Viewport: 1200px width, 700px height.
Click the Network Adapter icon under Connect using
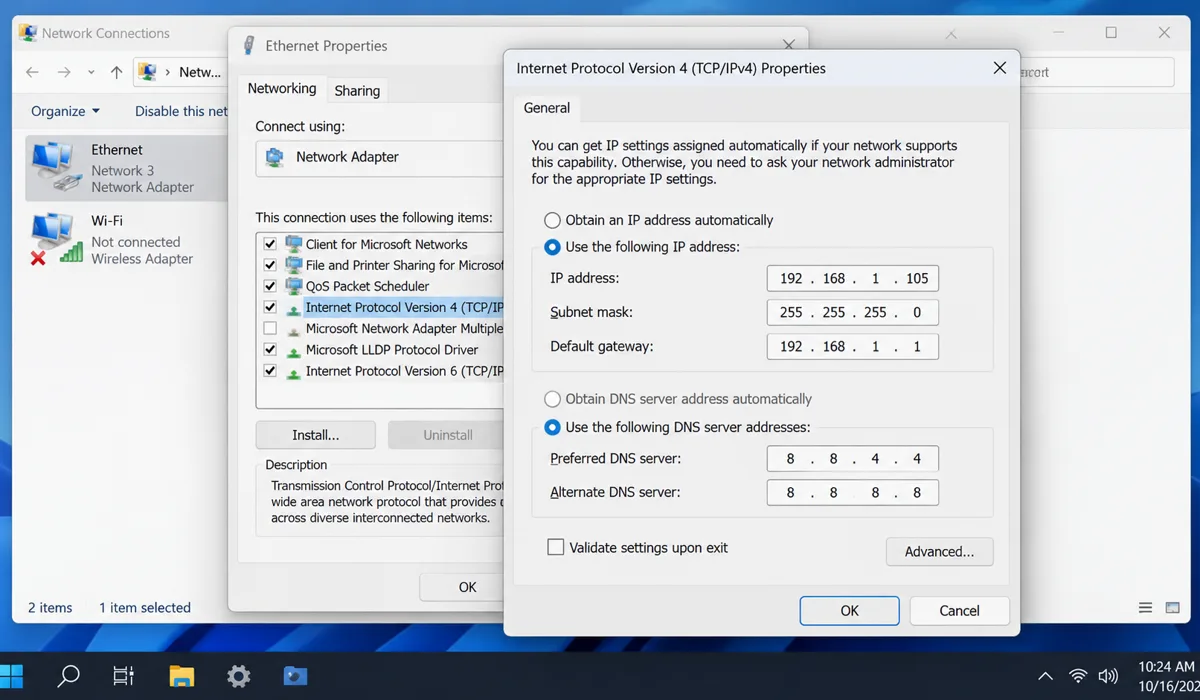coord(275,157)
